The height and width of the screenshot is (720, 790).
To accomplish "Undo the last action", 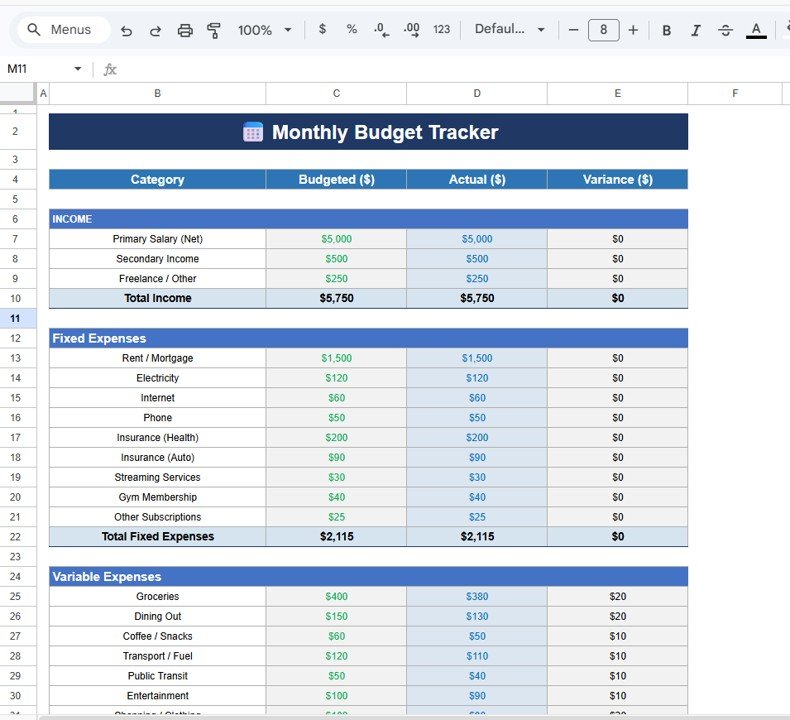I will point(126,30).
